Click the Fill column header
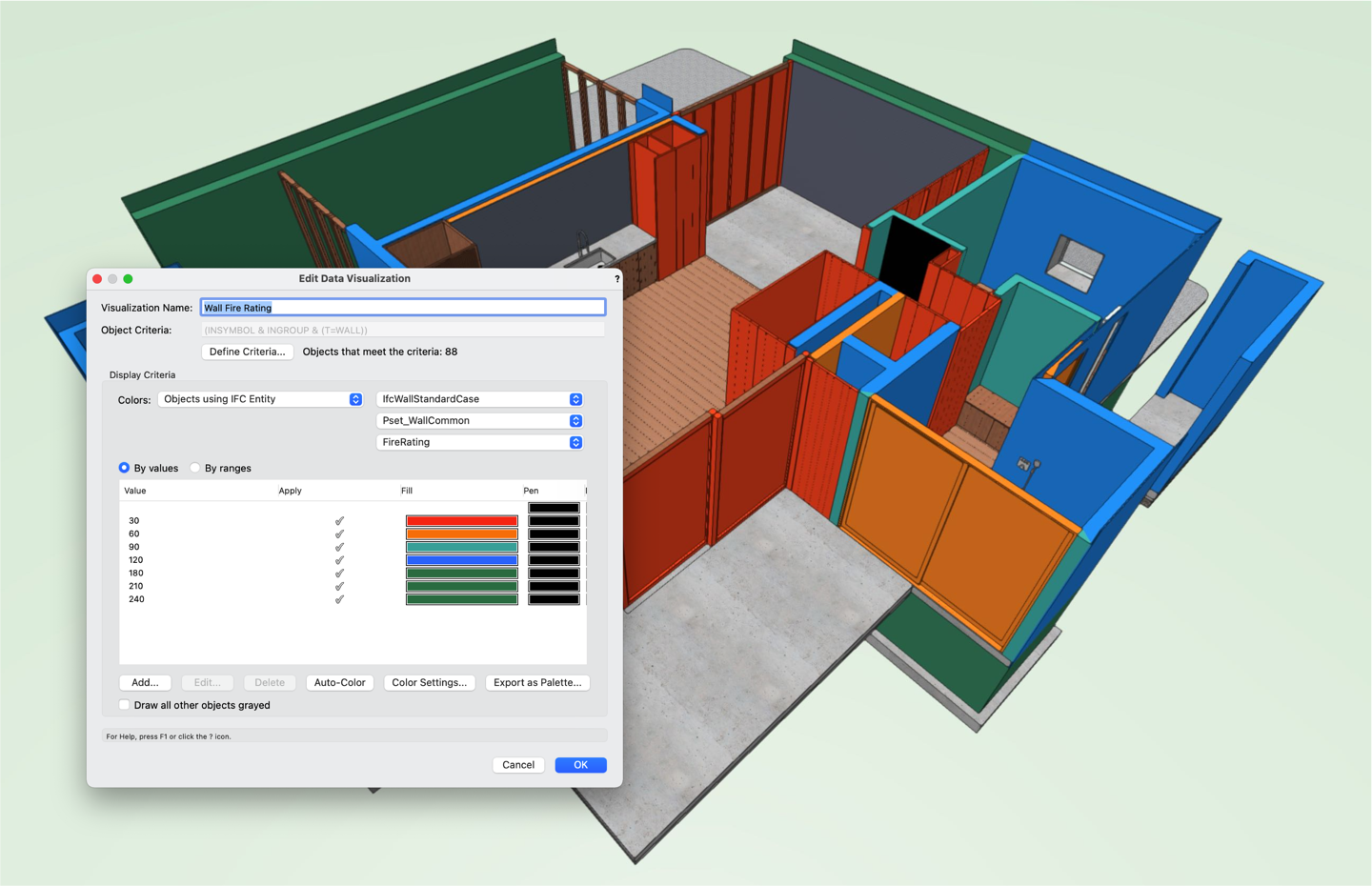The image size is (1372, 886). click(x=407, y=491)
